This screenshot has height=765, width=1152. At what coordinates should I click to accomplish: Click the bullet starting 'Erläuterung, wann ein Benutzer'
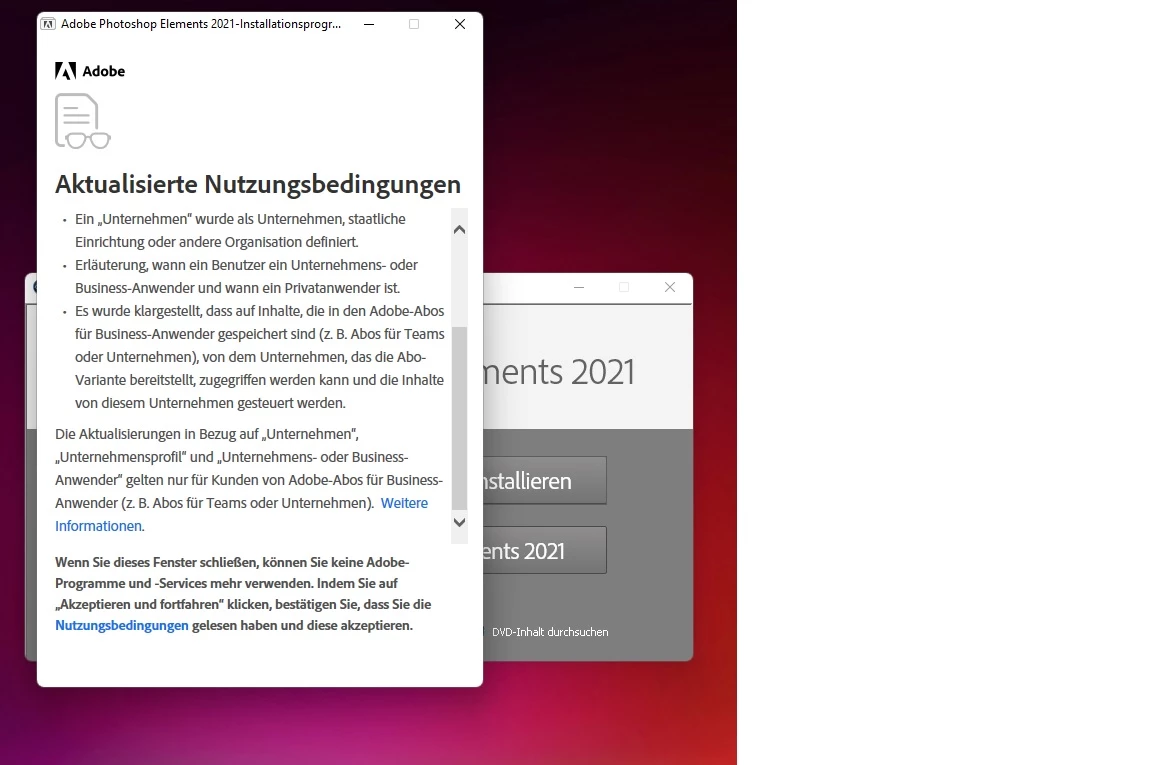tap(246, 276)
